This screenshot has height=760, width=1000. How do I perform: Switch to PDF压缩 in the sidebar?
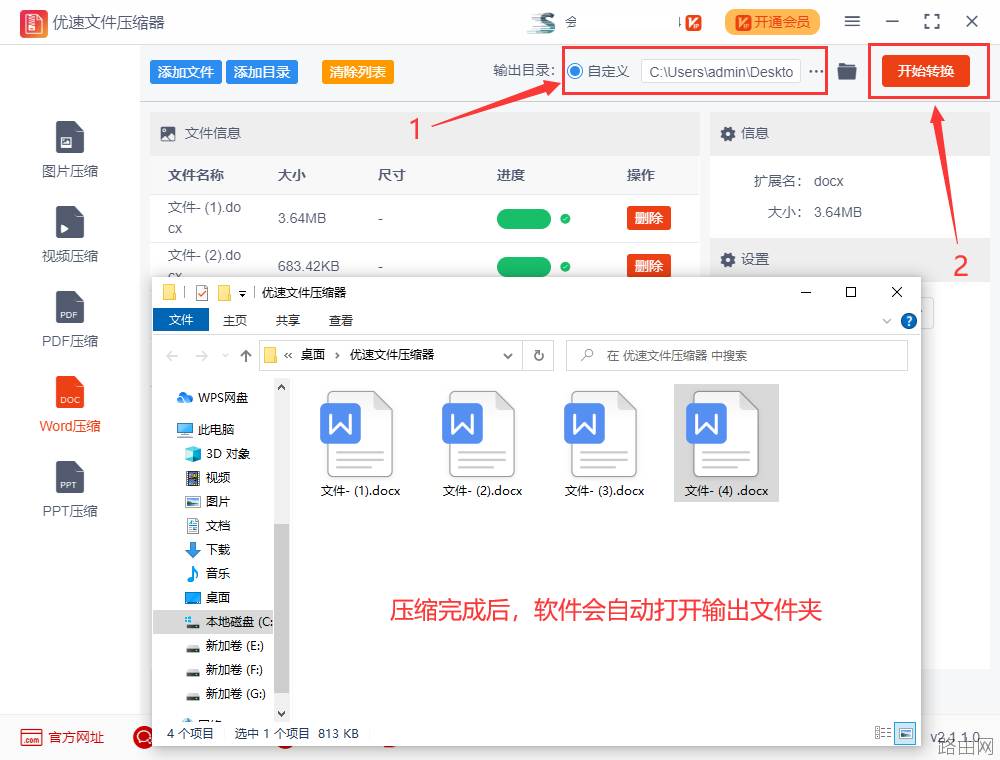[x=70, y=307]
